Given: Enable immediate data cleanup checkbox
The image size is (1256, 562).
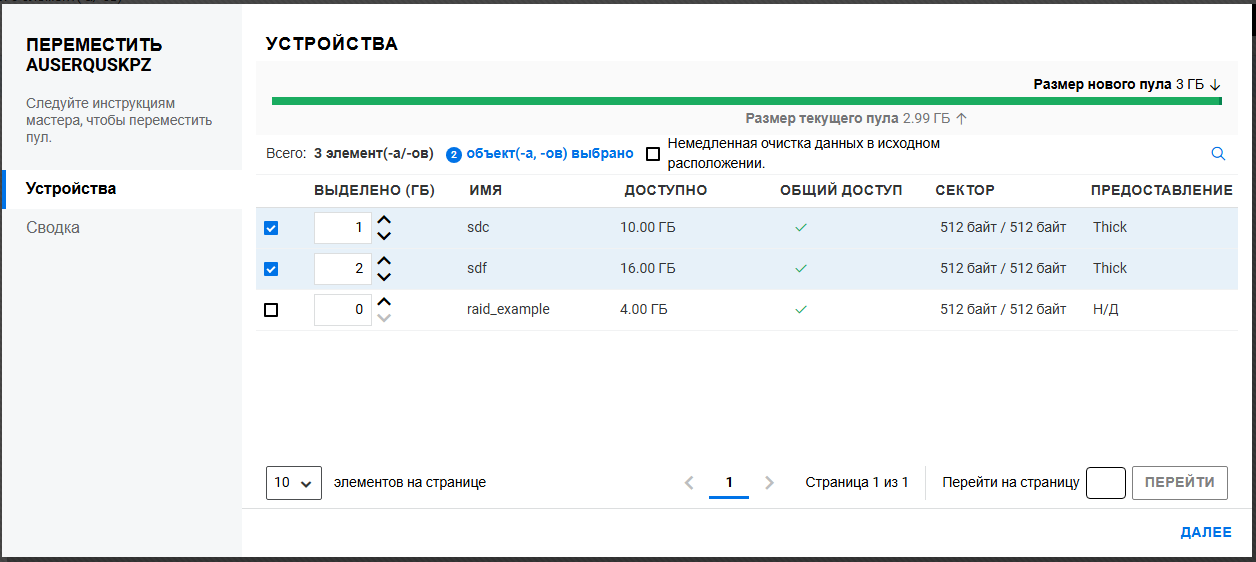Looking at the screenshot, I should pyautogui.click(x=653, y=154).
